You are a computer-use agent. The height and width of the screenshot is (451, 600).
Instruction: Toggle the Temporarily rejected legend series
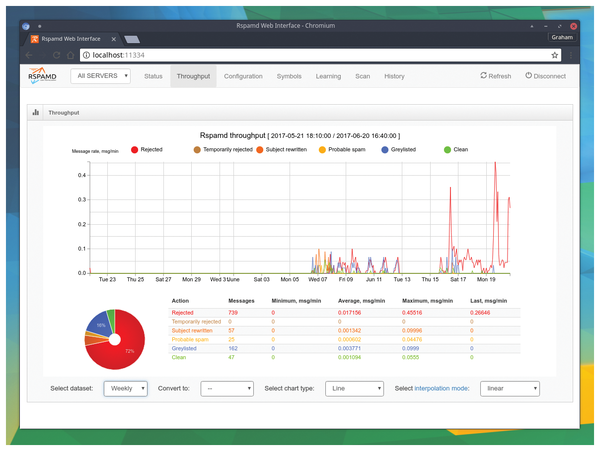pos(223,150)
